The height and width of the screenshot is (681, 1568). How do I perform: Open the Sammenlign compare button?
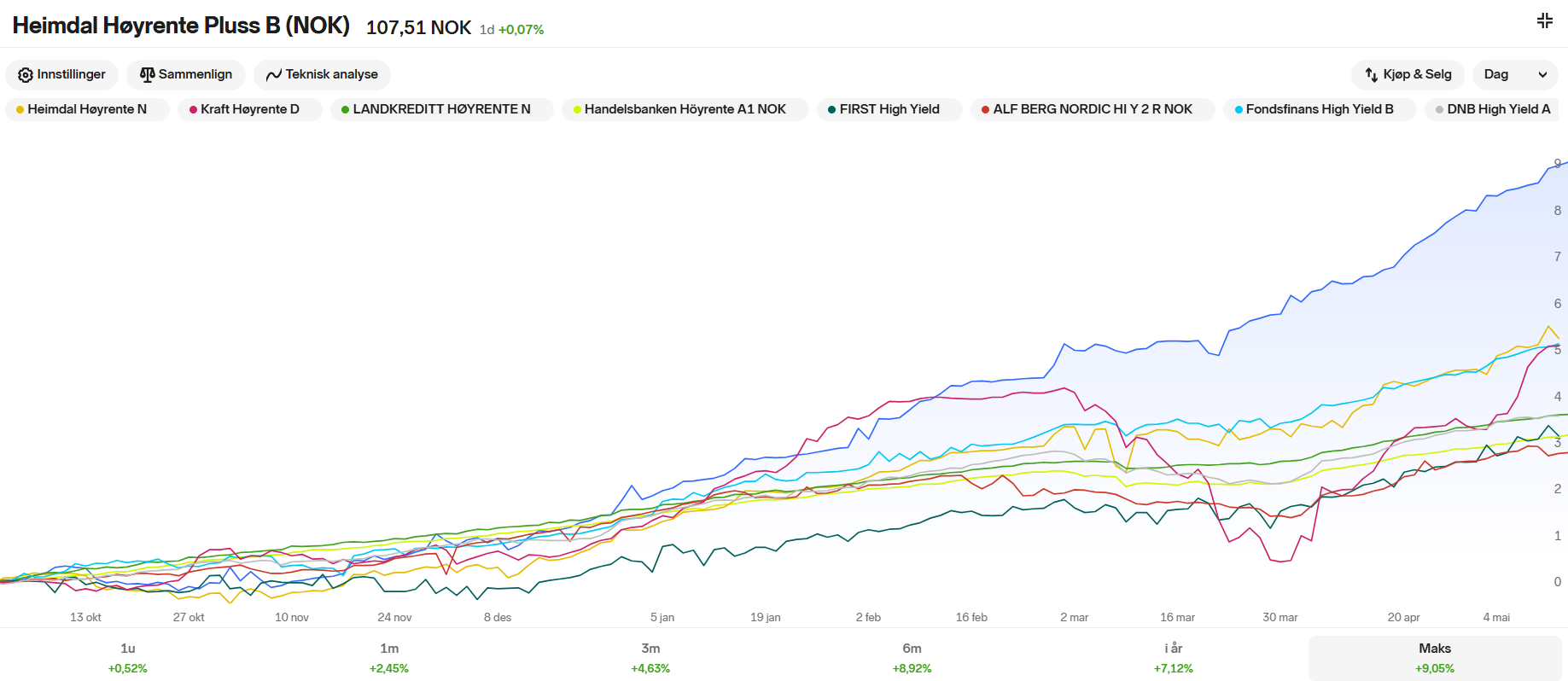[x=186, y=75]
